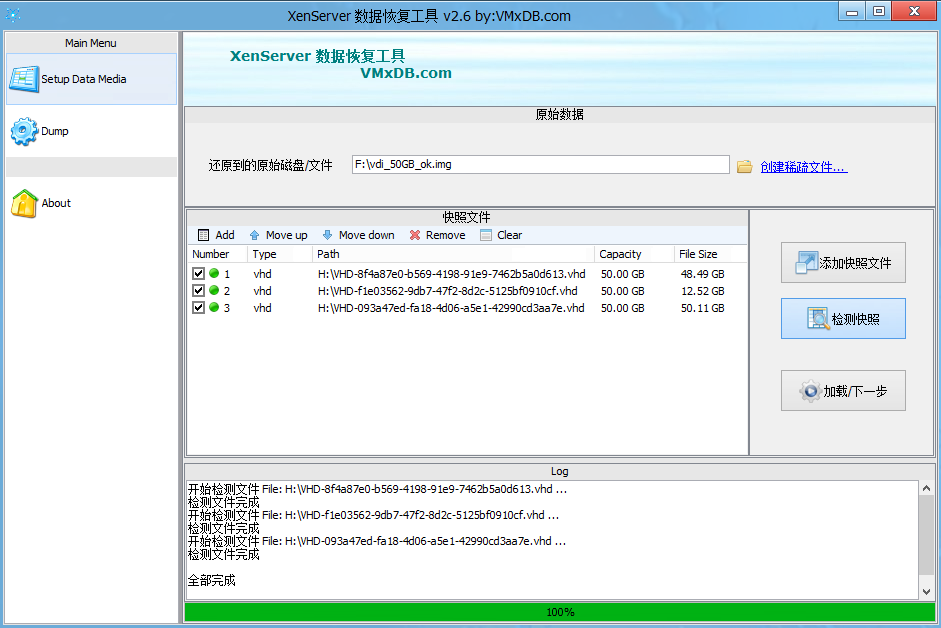This screenshot has height=628, width=941.
Task: Click the About house icon
Action: (24, 203)
